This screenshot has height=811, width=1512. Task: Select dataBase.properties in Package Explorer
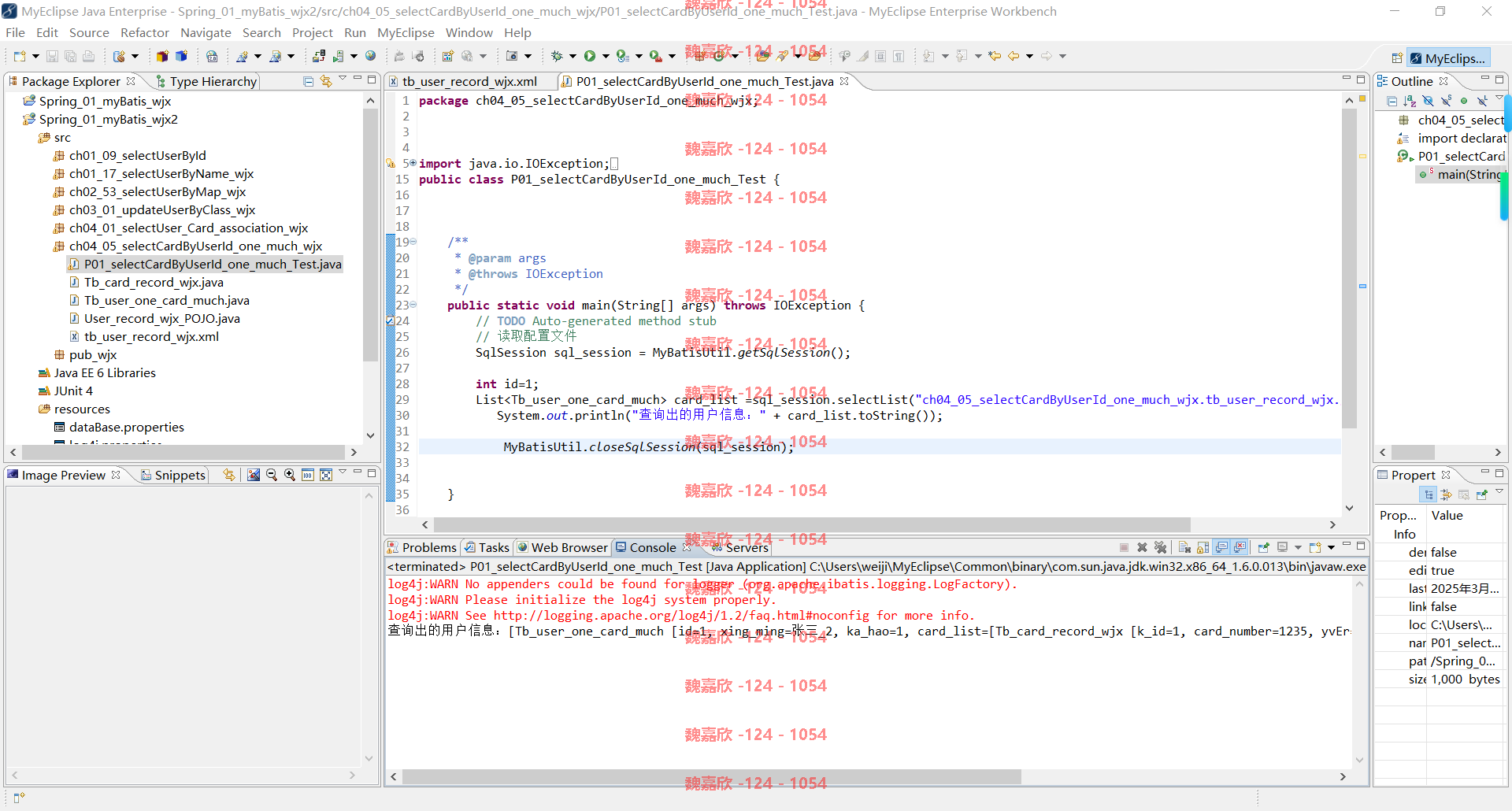coord(127,427)
